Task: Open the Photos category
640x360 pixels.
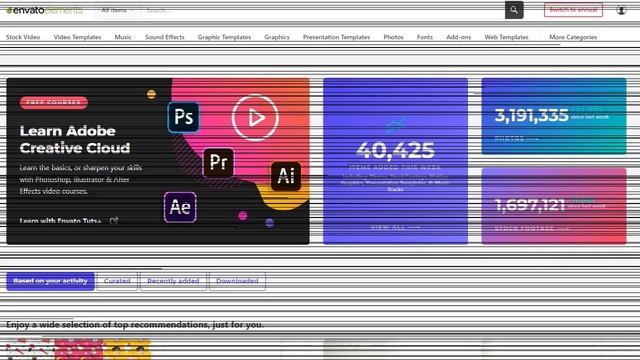Action: (x=393, y=37)
